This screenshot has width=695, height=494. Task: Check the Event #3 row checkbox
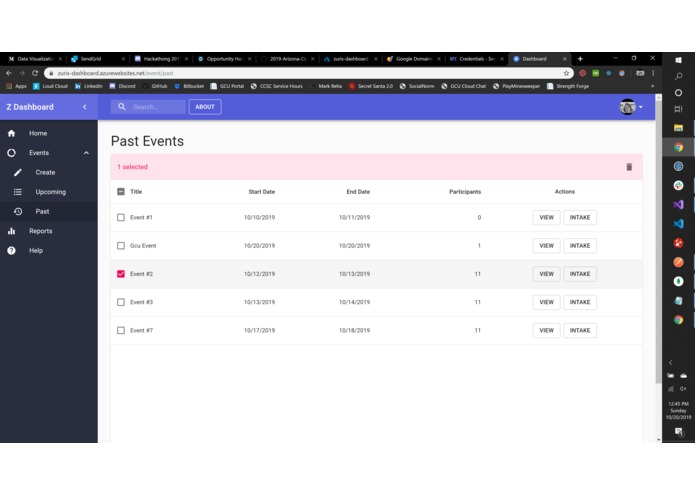121,302
